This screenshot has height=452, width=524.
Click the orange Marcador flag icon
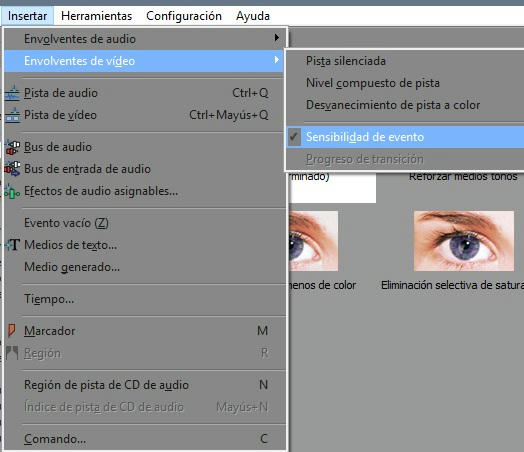click(x=12, y=330)
